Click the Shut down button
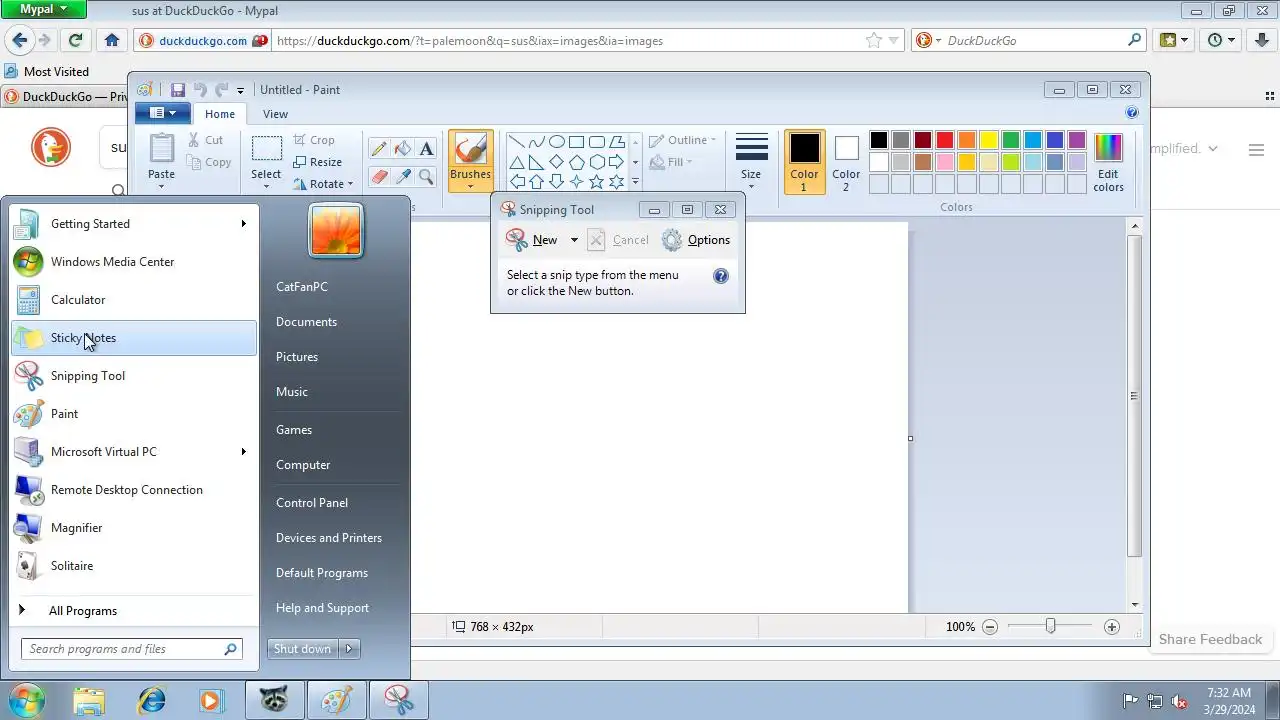This screenshot has height=720, width=1280. tap(304, 649)
